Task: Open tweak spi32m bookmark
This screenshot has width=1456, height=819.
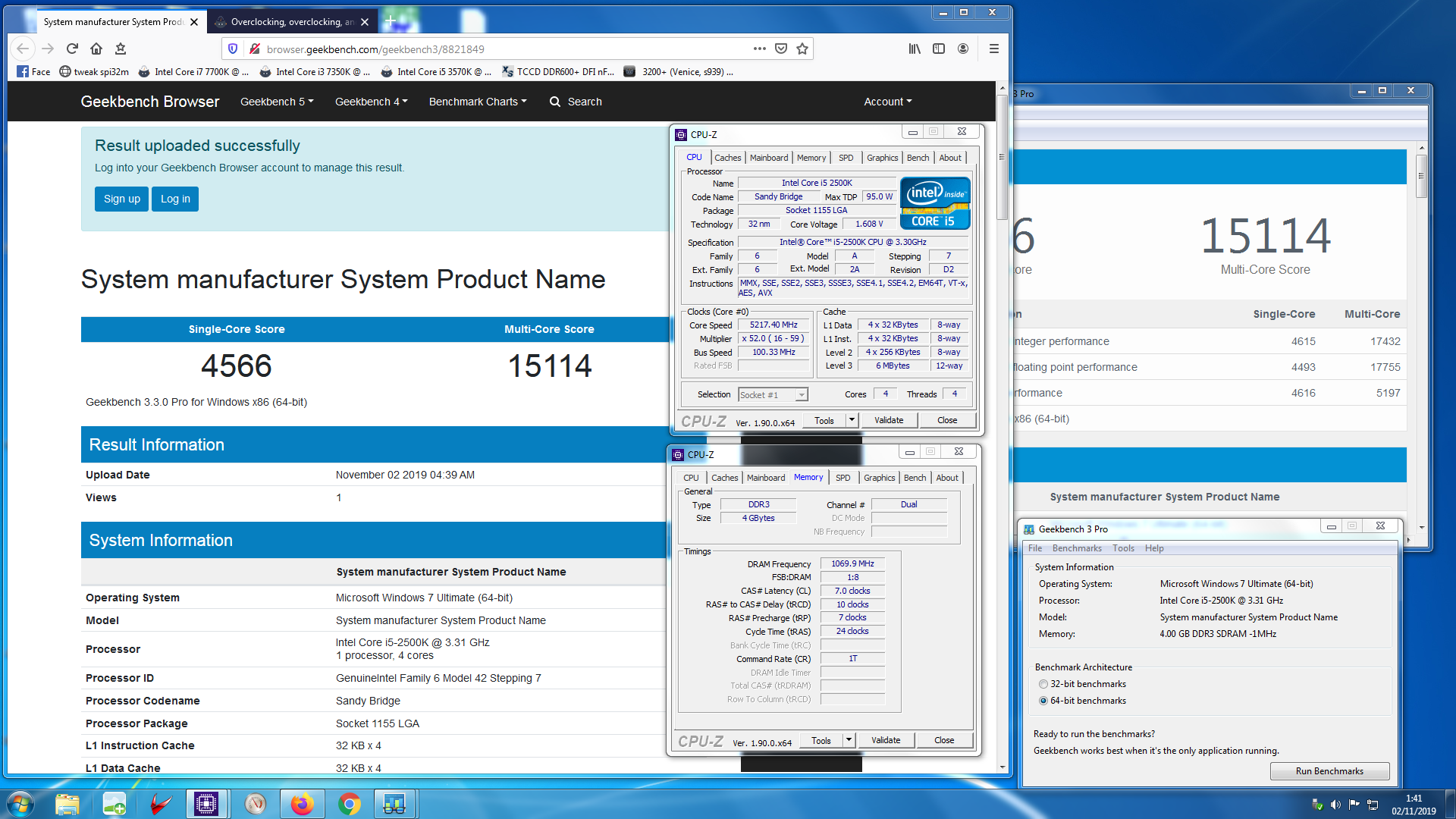Action: pos(94,72)
